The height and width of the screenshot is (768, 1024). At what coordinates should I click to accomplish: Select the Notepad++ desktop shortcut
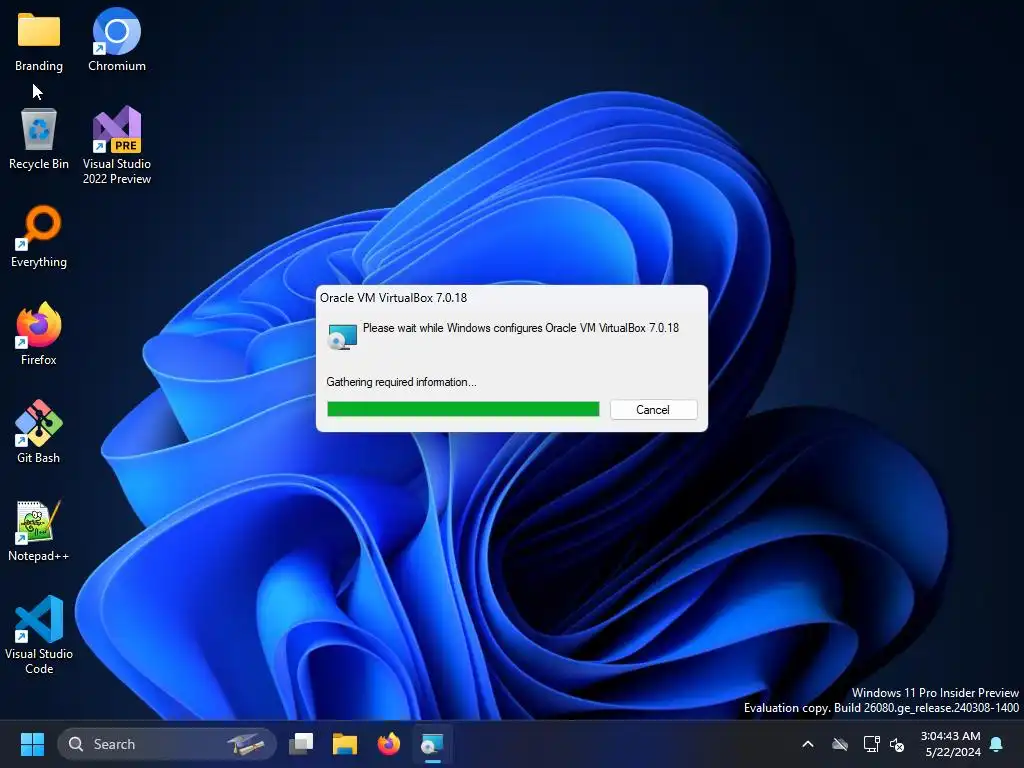point(39,530)
